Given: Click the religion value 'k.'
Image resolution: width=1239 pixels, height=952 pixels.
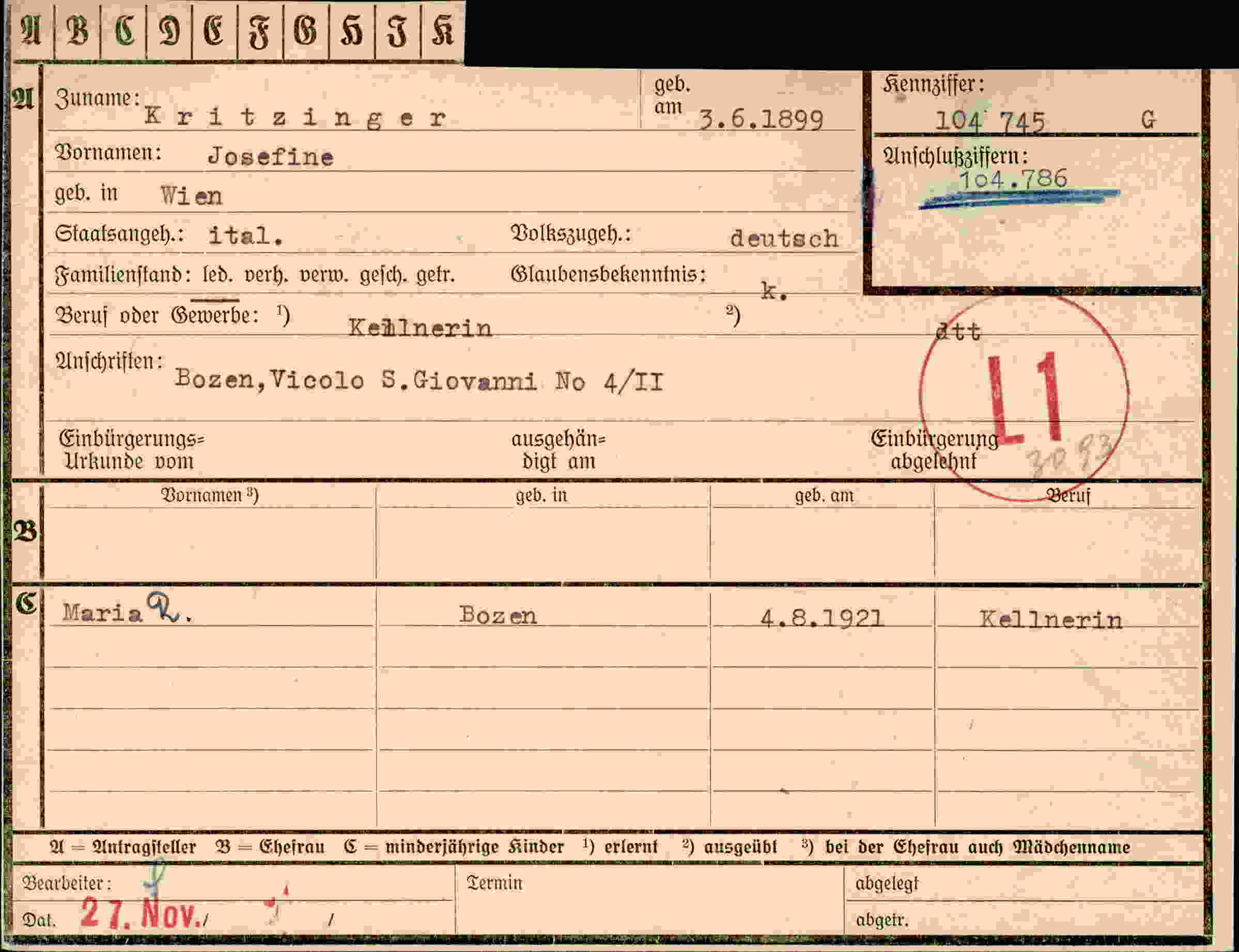Looking at the screenshot, I should pos(774,291).
